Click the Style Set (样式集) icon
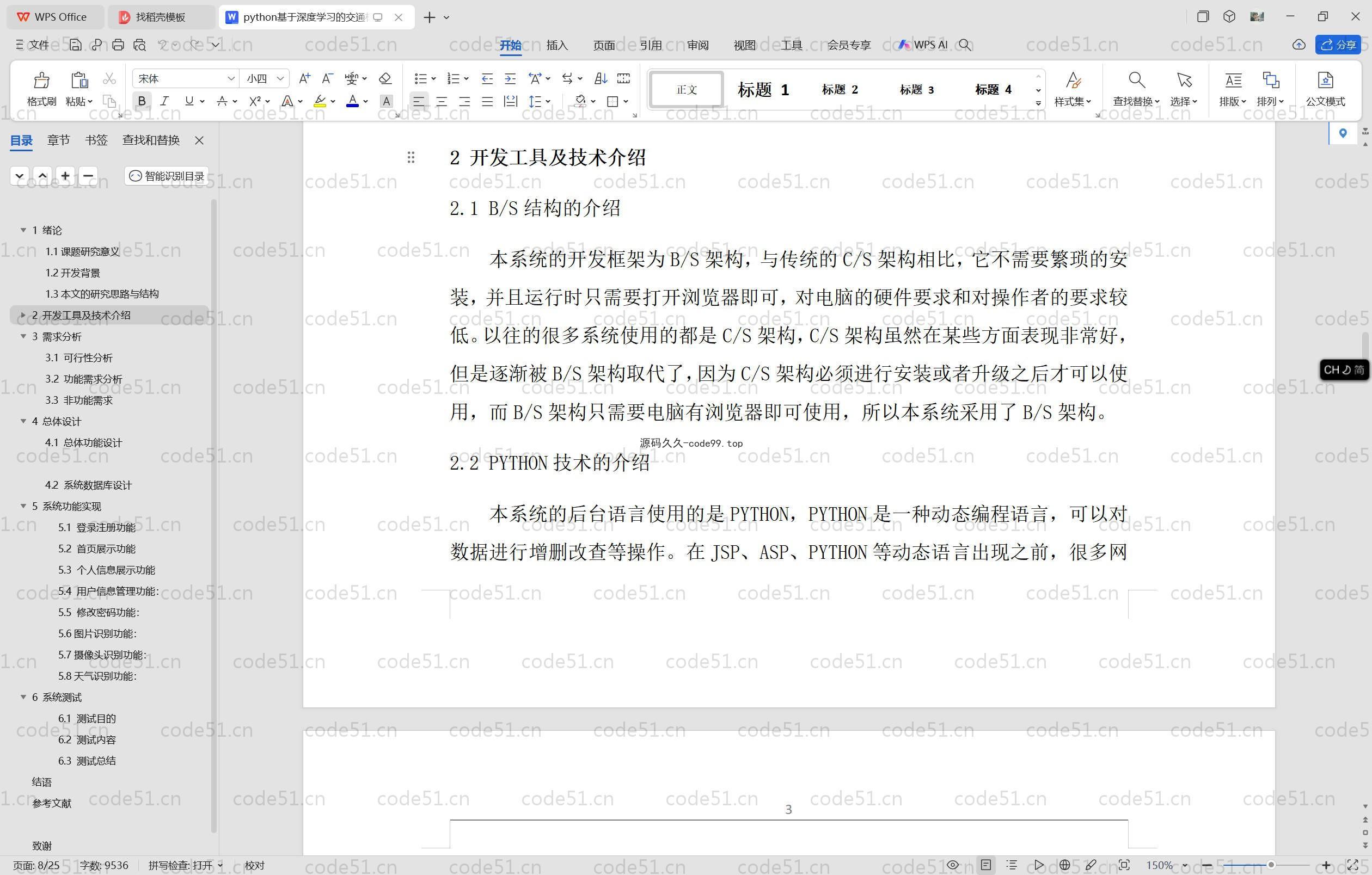Screen dimensions: 1372x875 click(1073, 81)
